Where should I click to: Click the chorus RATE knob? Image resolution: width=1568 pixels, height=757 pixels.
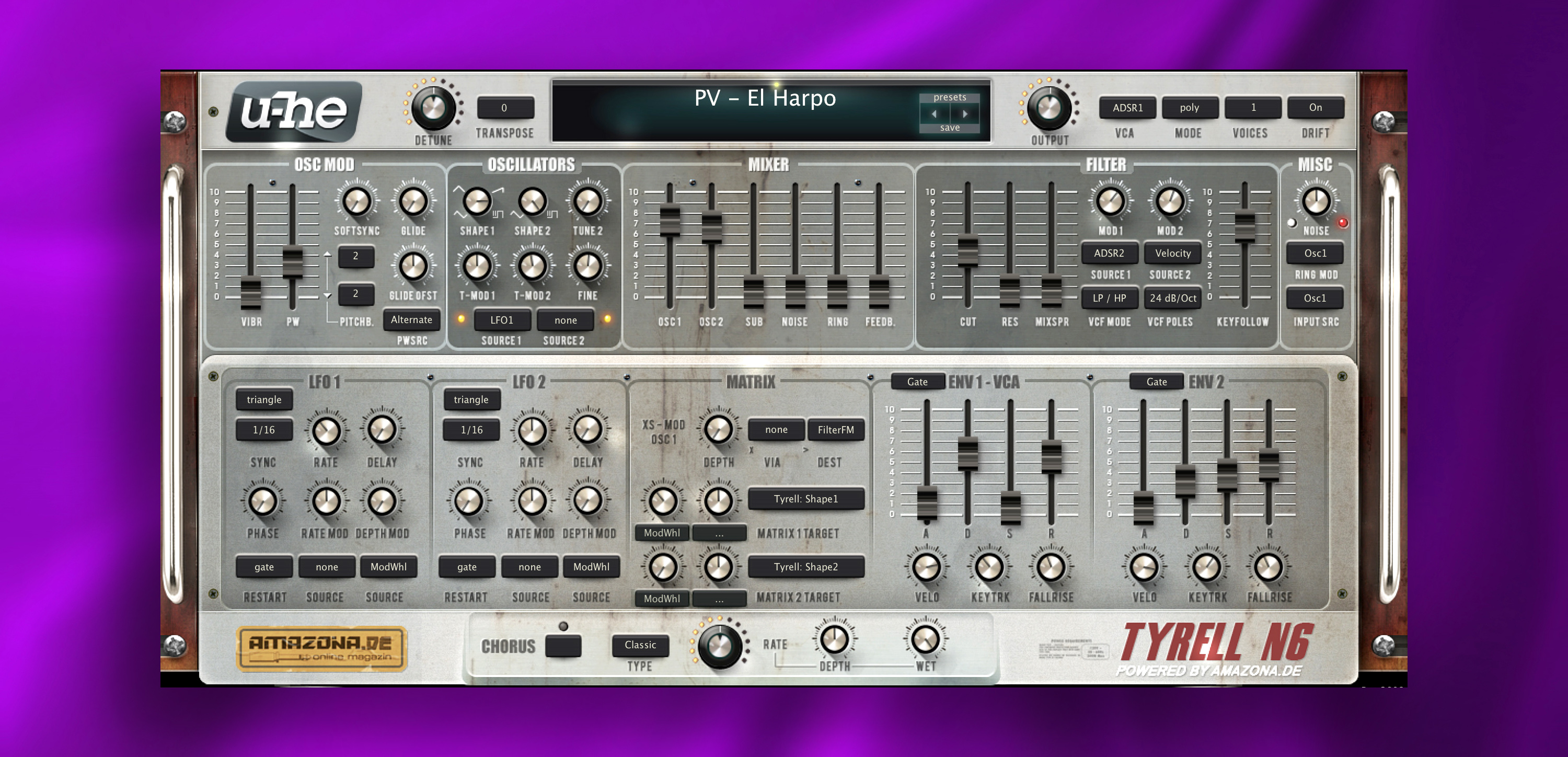pos(720,646)
